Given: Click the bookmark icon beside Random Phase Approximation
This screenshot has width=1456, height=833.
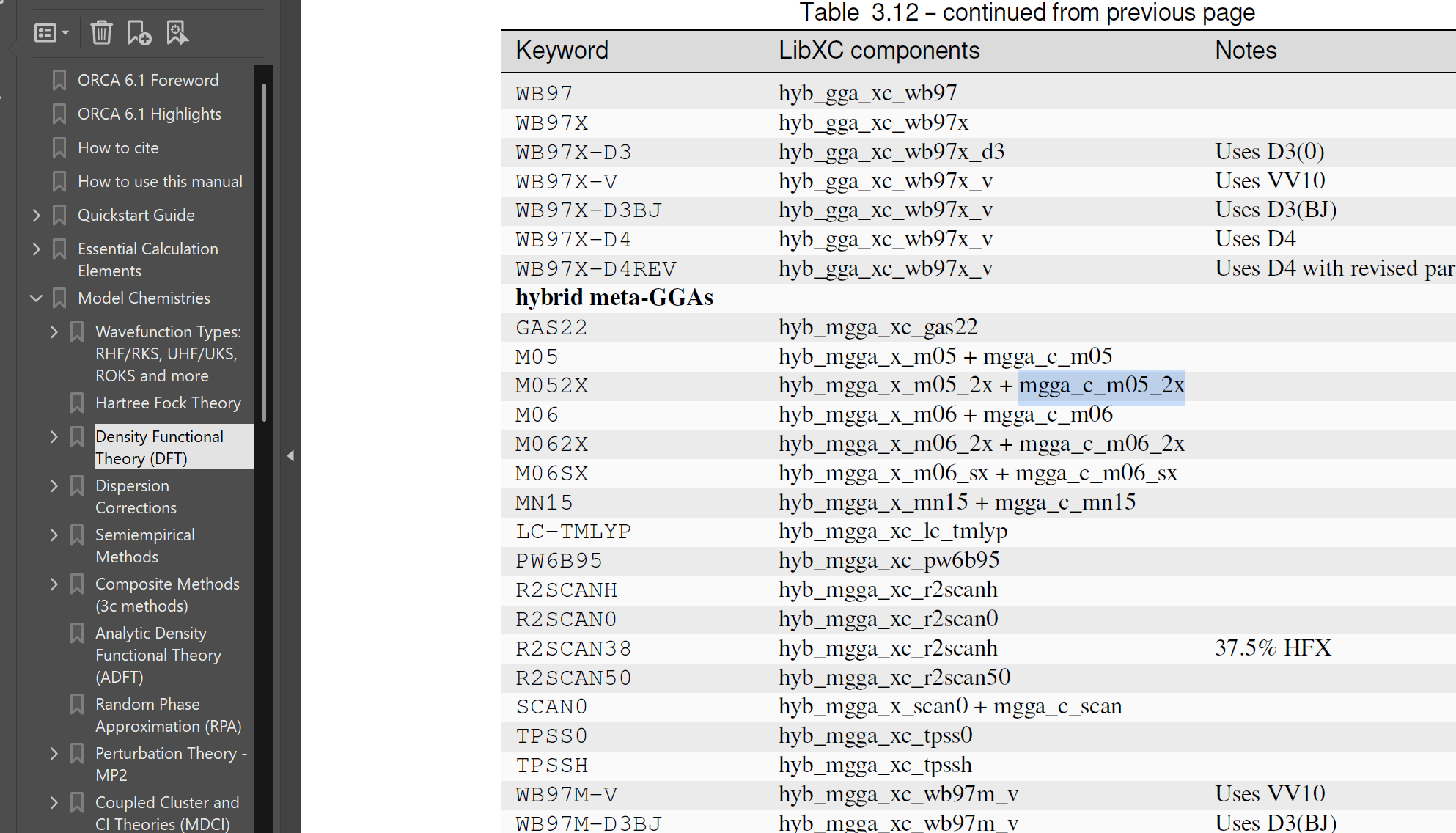Looking at the screenshot, I should point(77,704).
